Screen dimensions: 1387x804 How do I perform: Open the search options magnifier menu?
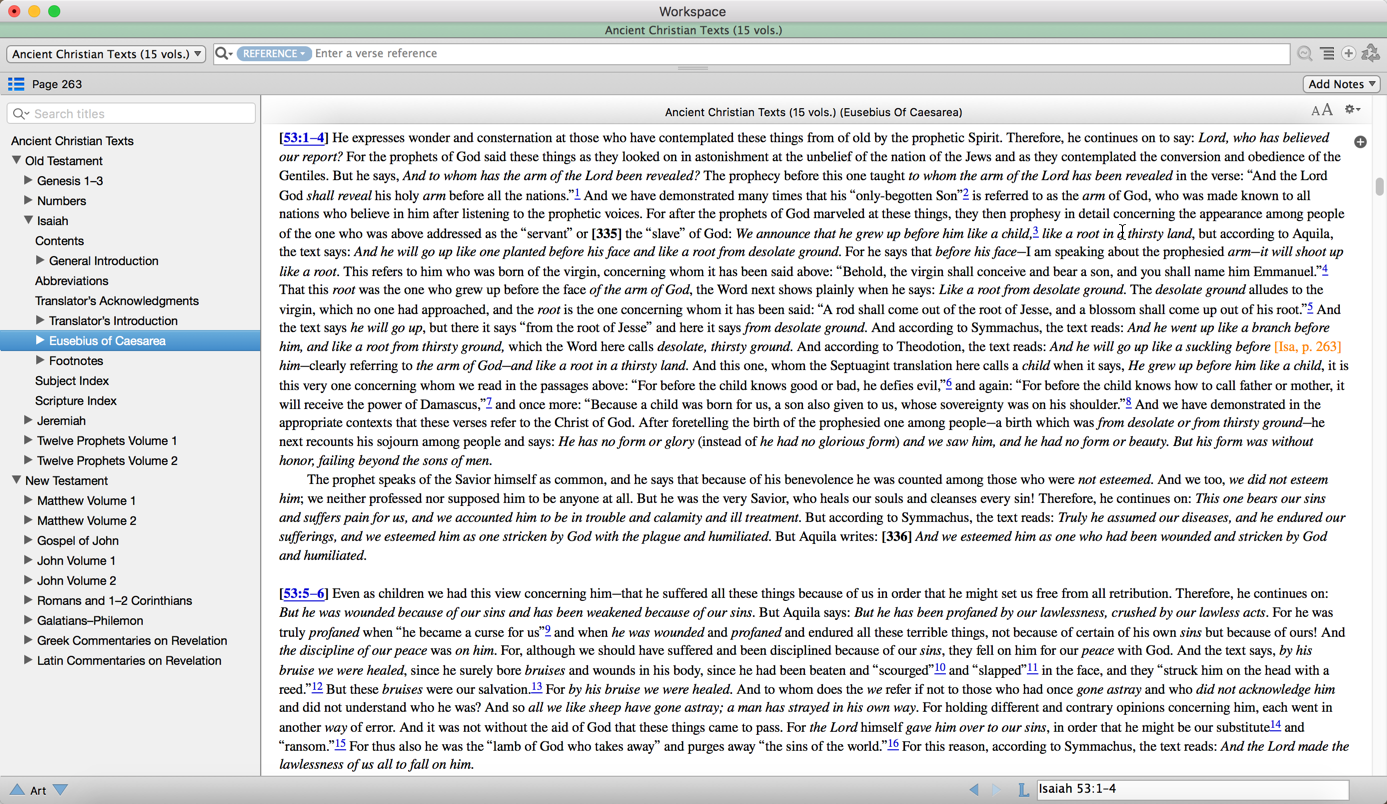(x=224, y=54)
